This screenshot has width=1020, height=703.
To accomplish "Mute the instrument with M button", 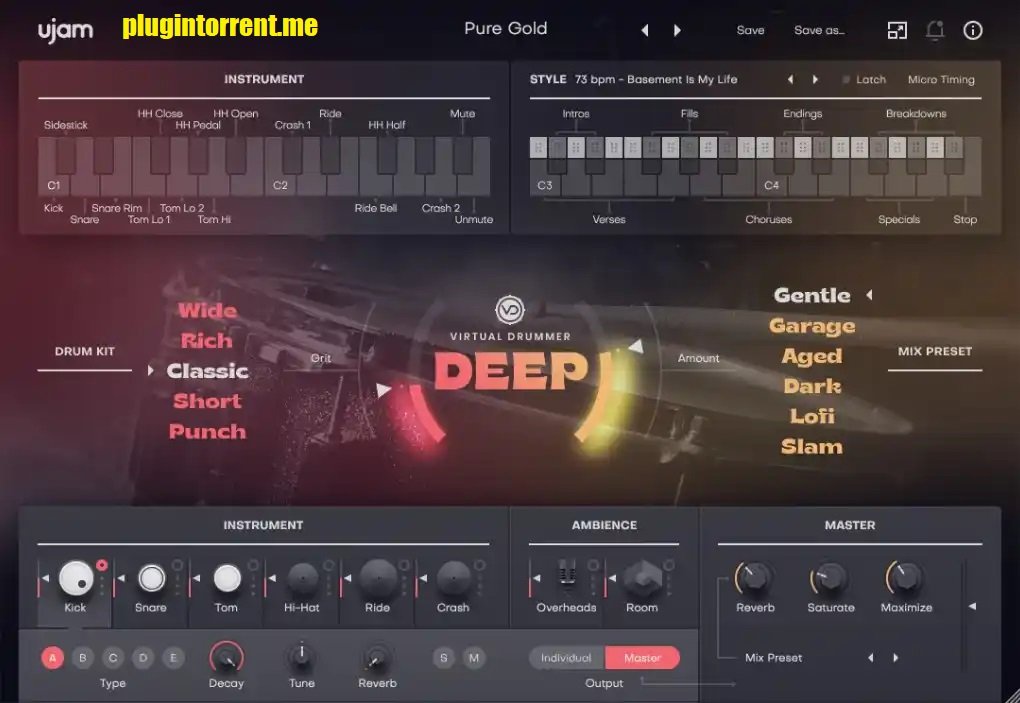I will (474, 657).
